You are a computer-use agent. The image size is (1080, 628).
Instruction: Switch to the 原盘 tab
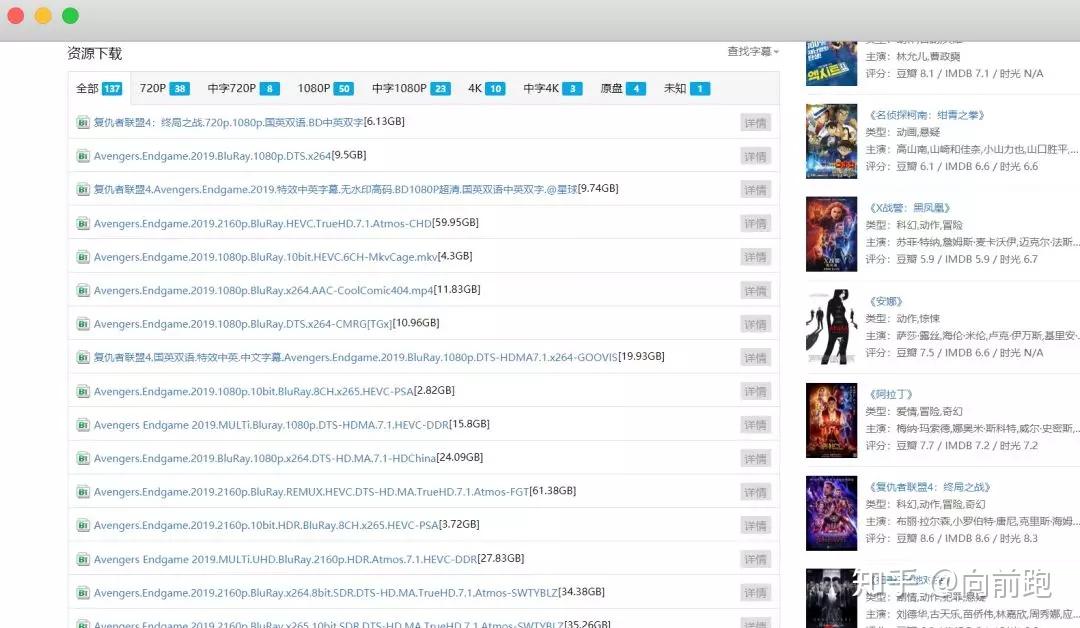point(623,88)
